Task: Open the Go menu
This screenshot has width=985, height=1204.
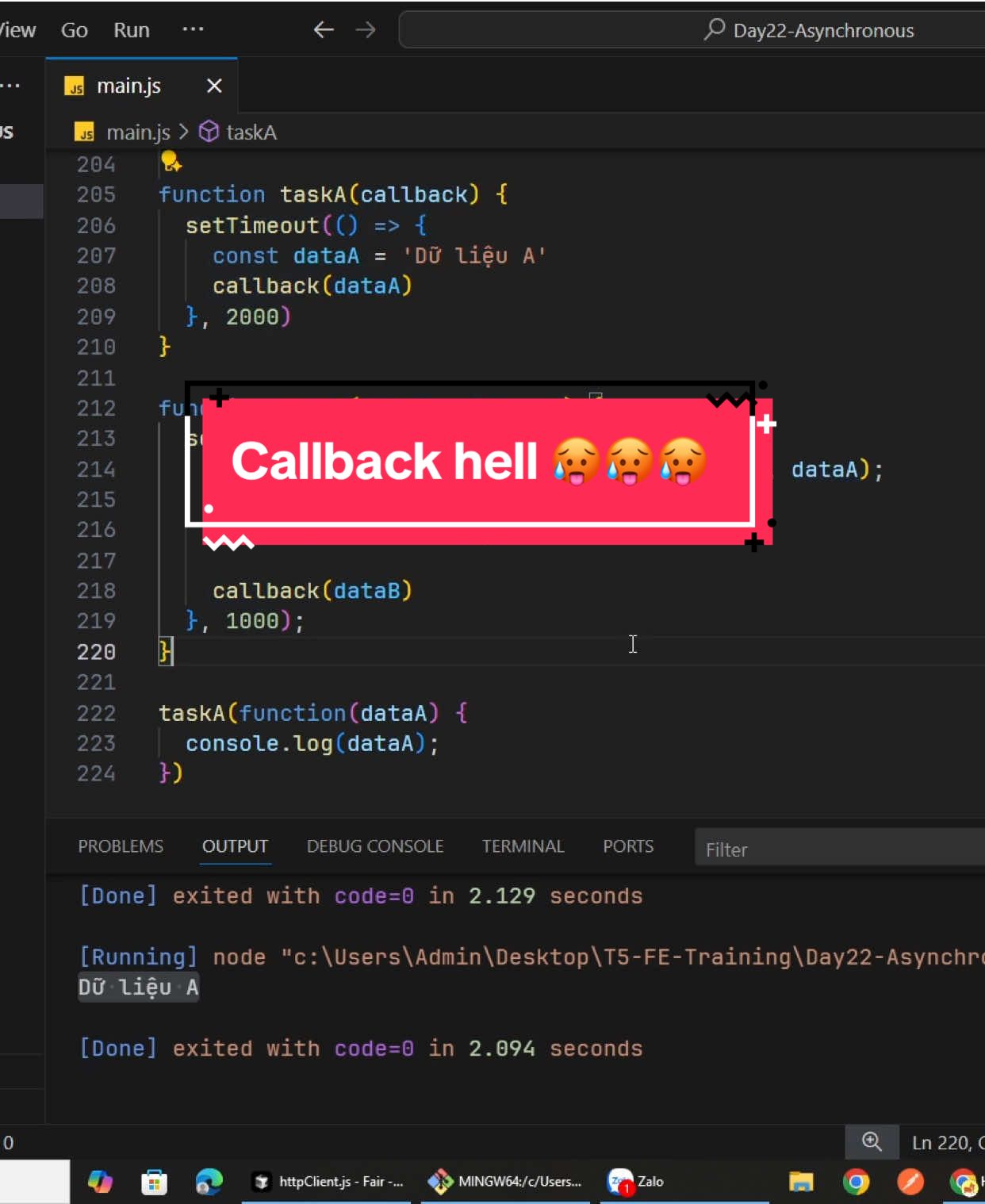Action: tap(74, 30)
